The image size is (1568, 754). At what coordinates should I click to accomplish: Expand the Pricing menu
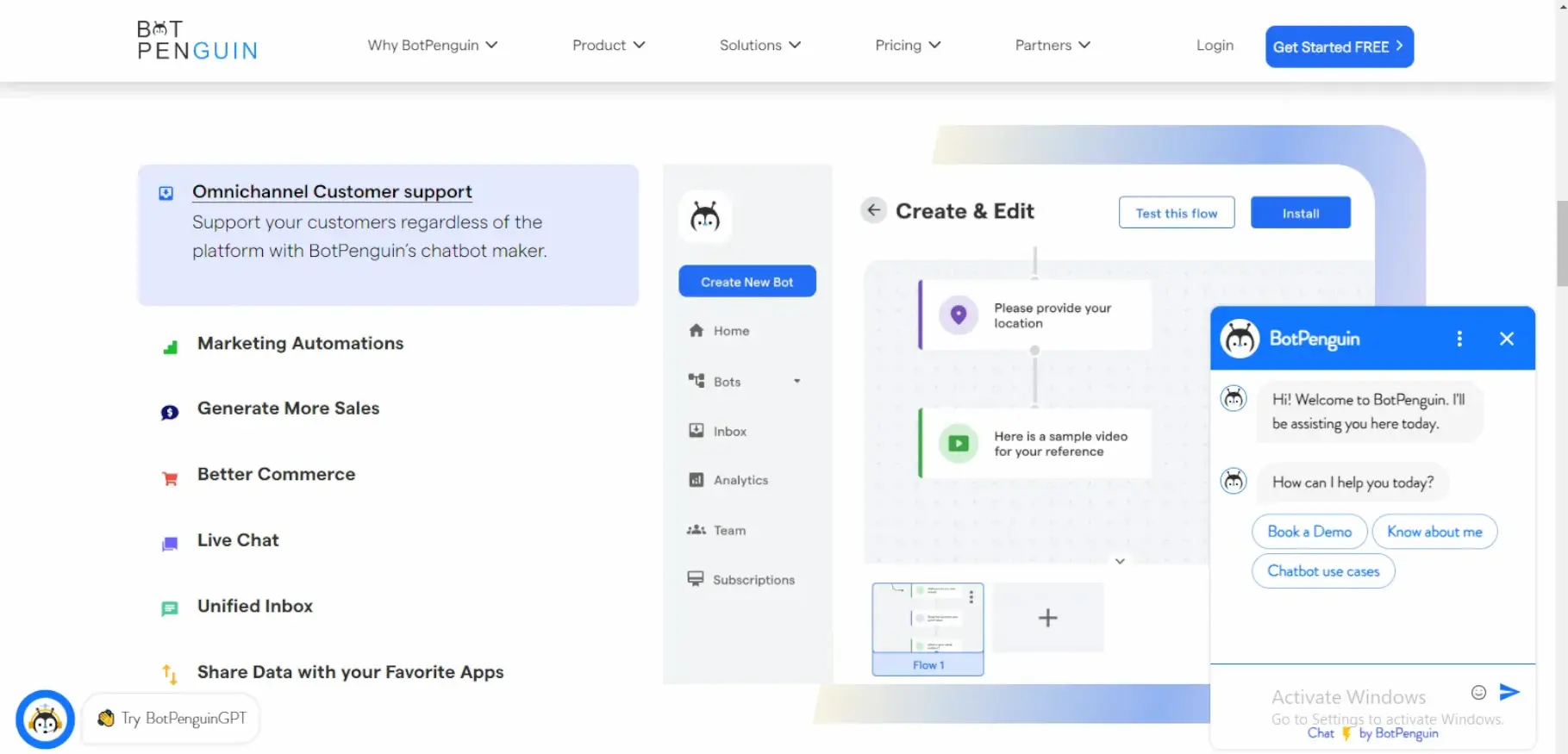907,45
